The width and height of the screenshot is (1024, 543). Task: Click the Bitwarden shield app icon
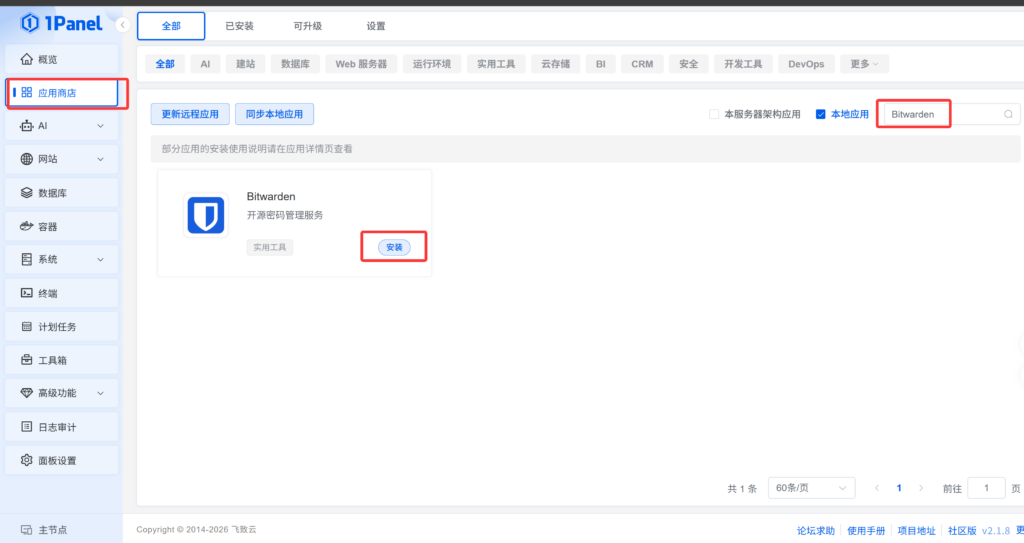[x=206, y=215]
